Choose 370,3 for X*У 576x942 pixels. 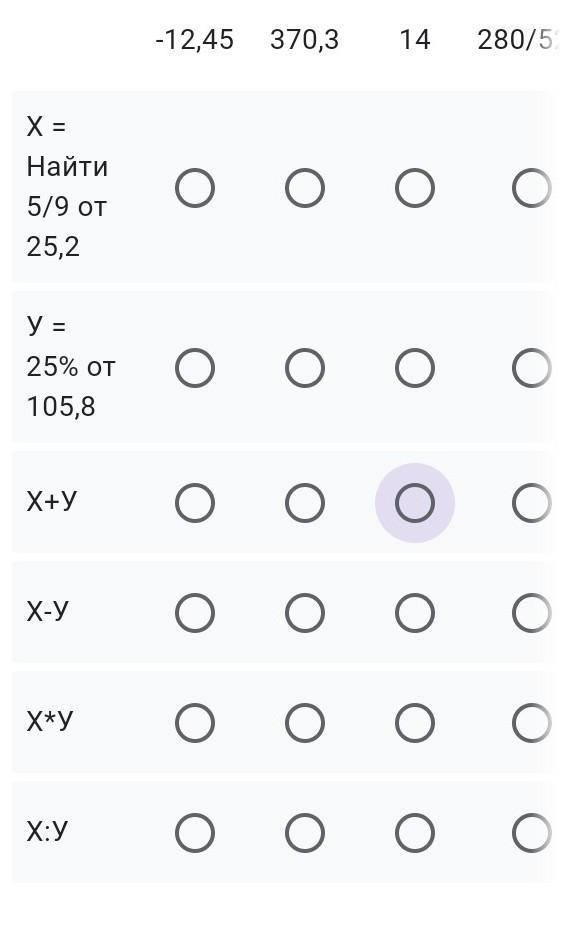[x=305, y=723]
